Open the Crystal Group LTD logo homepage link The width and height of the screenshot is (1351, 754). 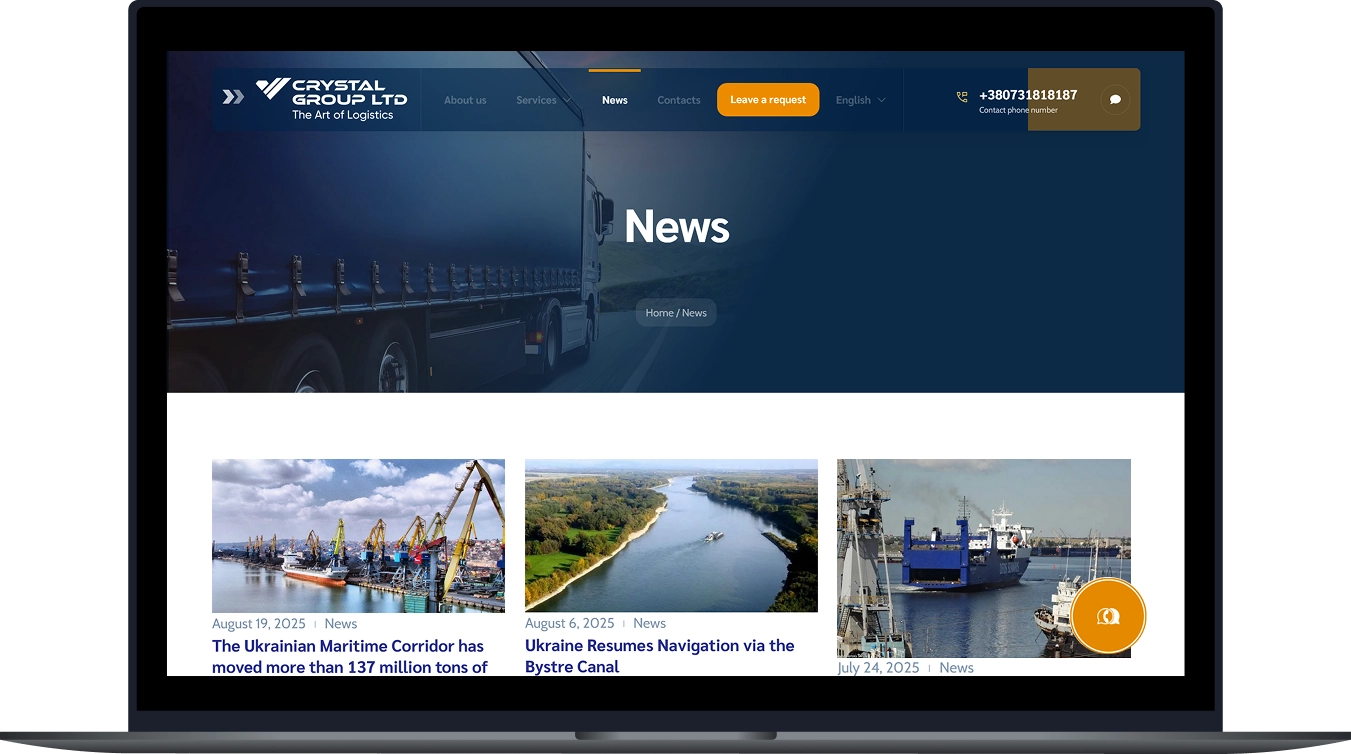pos(332,99)
